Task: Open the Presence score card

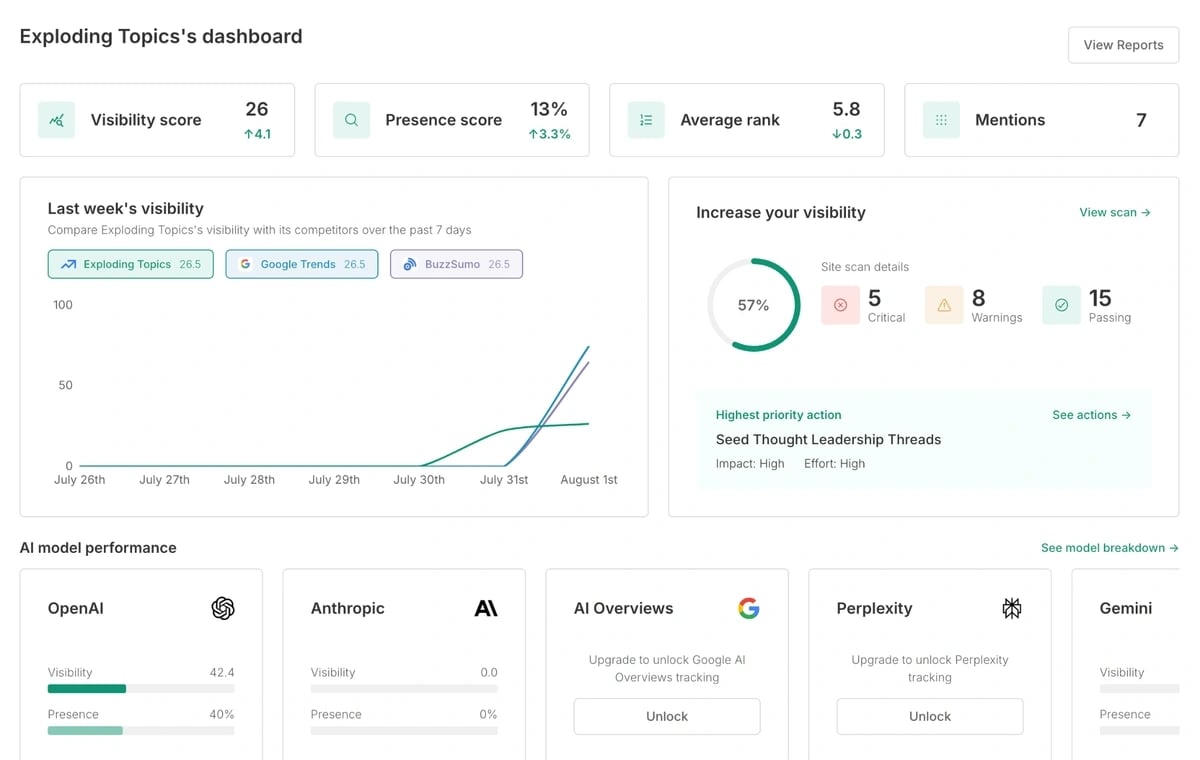Action: [x=452, y=120]
